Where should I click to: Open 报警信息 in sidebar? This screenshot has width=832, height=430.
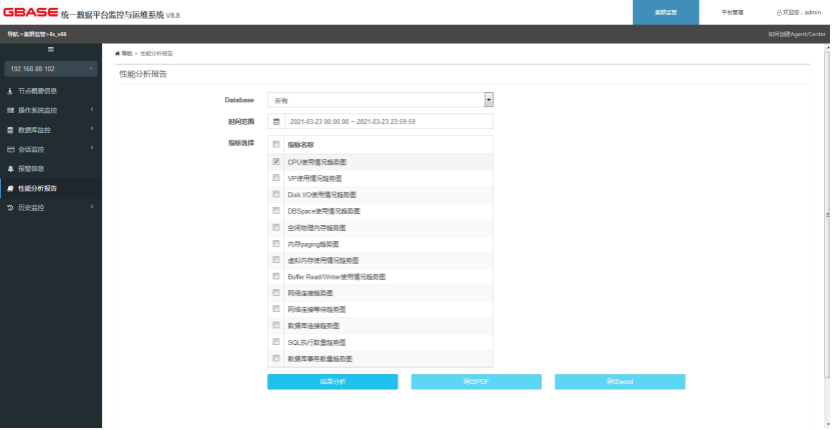[51, 169]
